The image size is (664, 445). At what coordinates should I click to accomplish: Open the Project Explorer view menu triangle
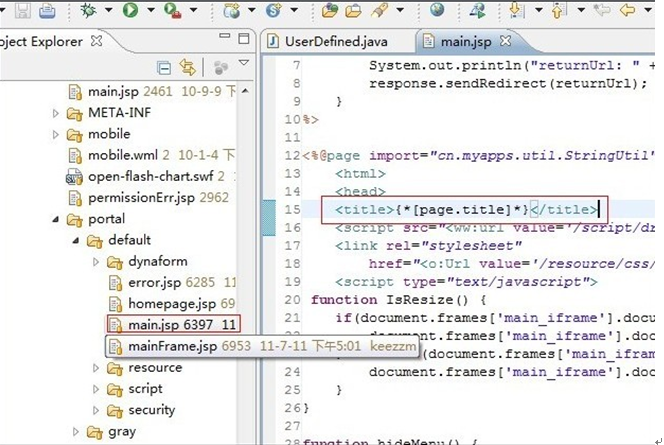(x=243, y=63)
